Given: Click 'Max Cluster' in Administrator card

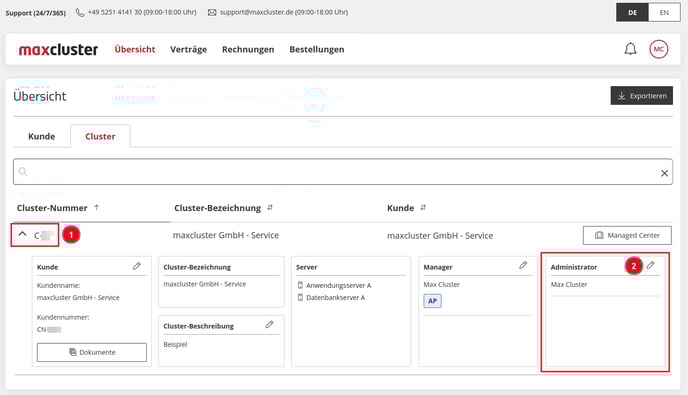Looking at the screenshot, I should (569, 284).
